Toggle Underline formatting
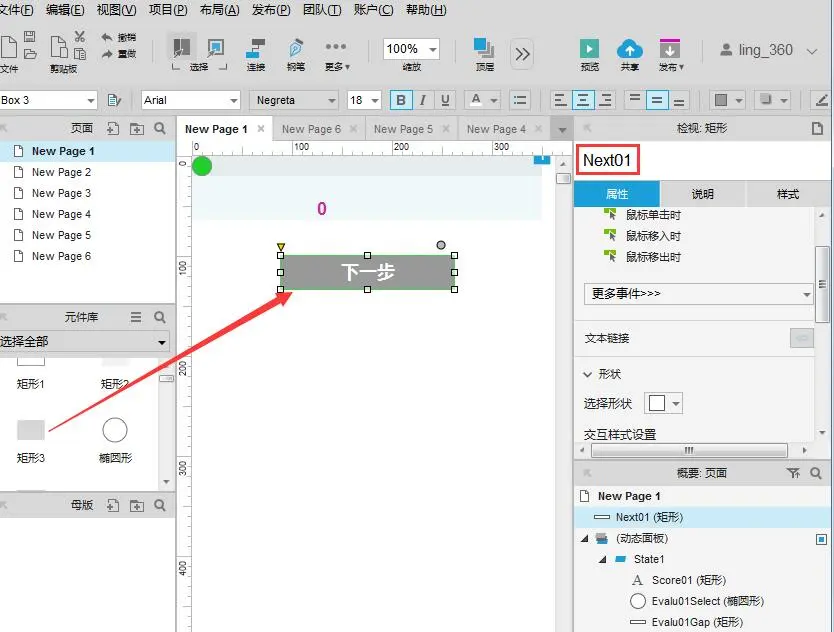The width and height of the screenshot is (834, 632). pos(445,100)
